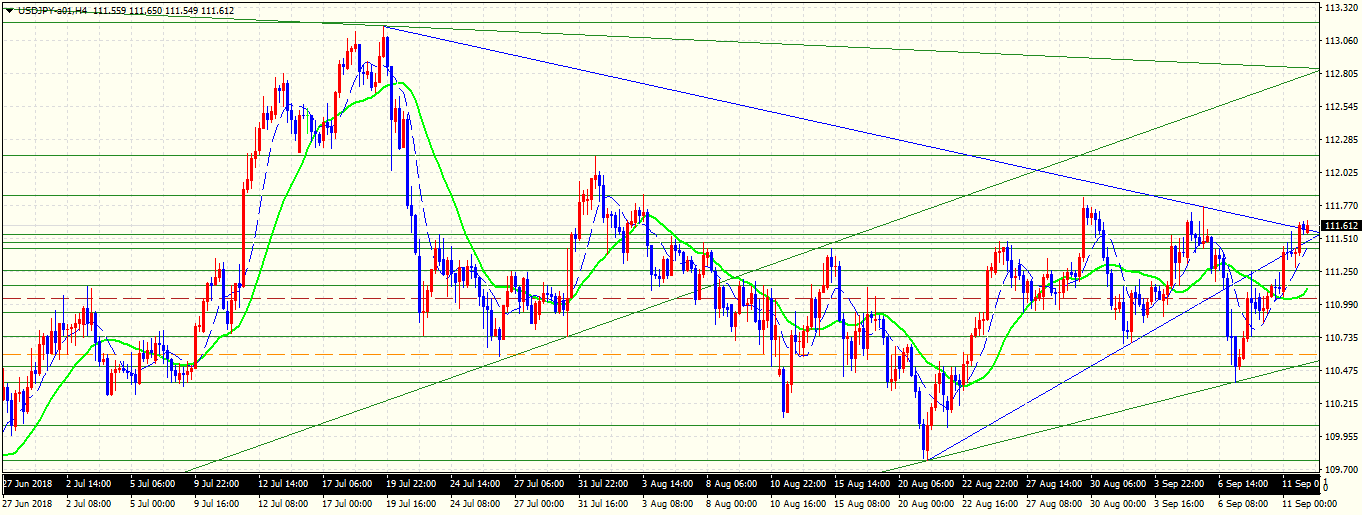
Task: Click the 19 Jul 22:00 time label
Action: (x=413, y=483)
